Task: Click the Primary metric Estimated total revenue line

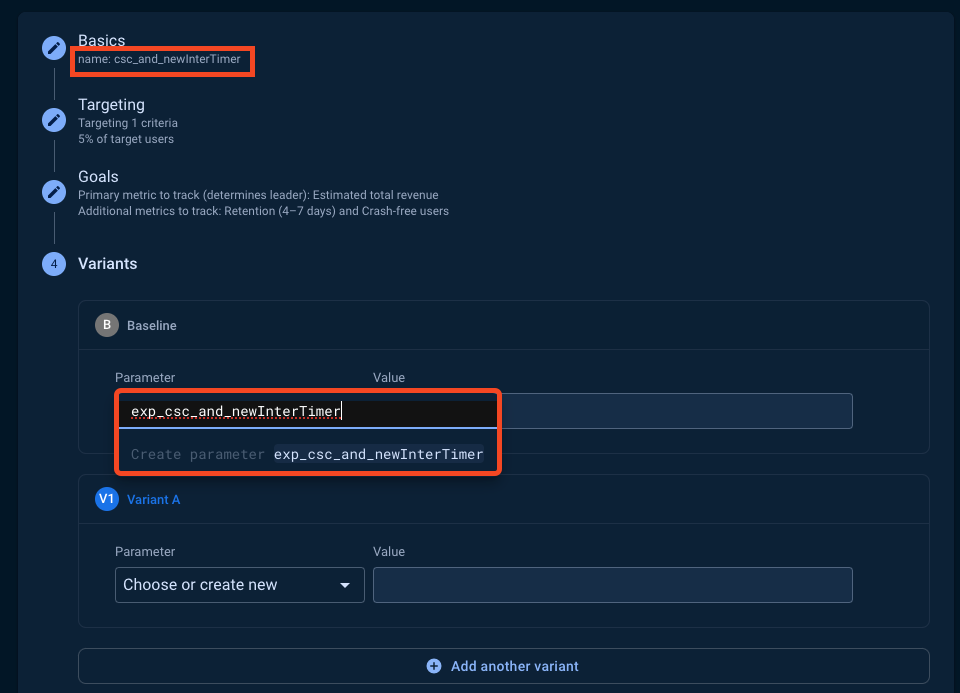Action: 258,195
